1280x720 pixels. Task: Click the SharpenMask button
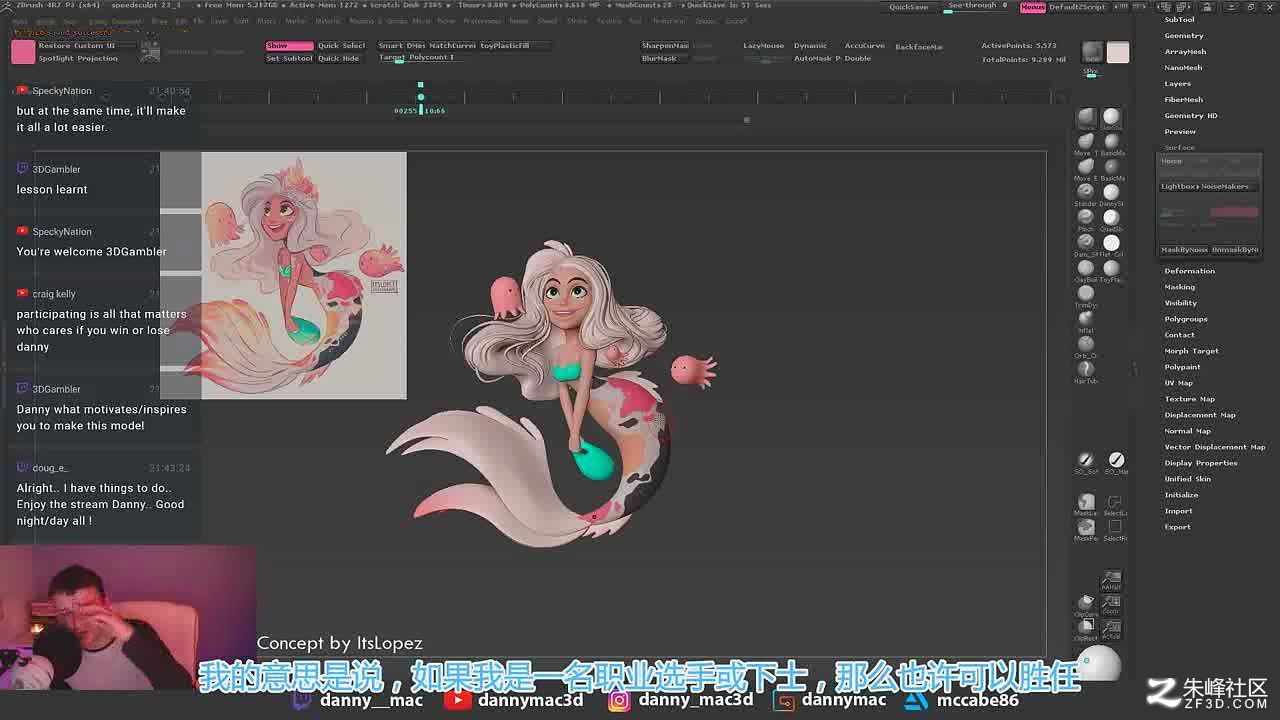[x=665, y=46]
